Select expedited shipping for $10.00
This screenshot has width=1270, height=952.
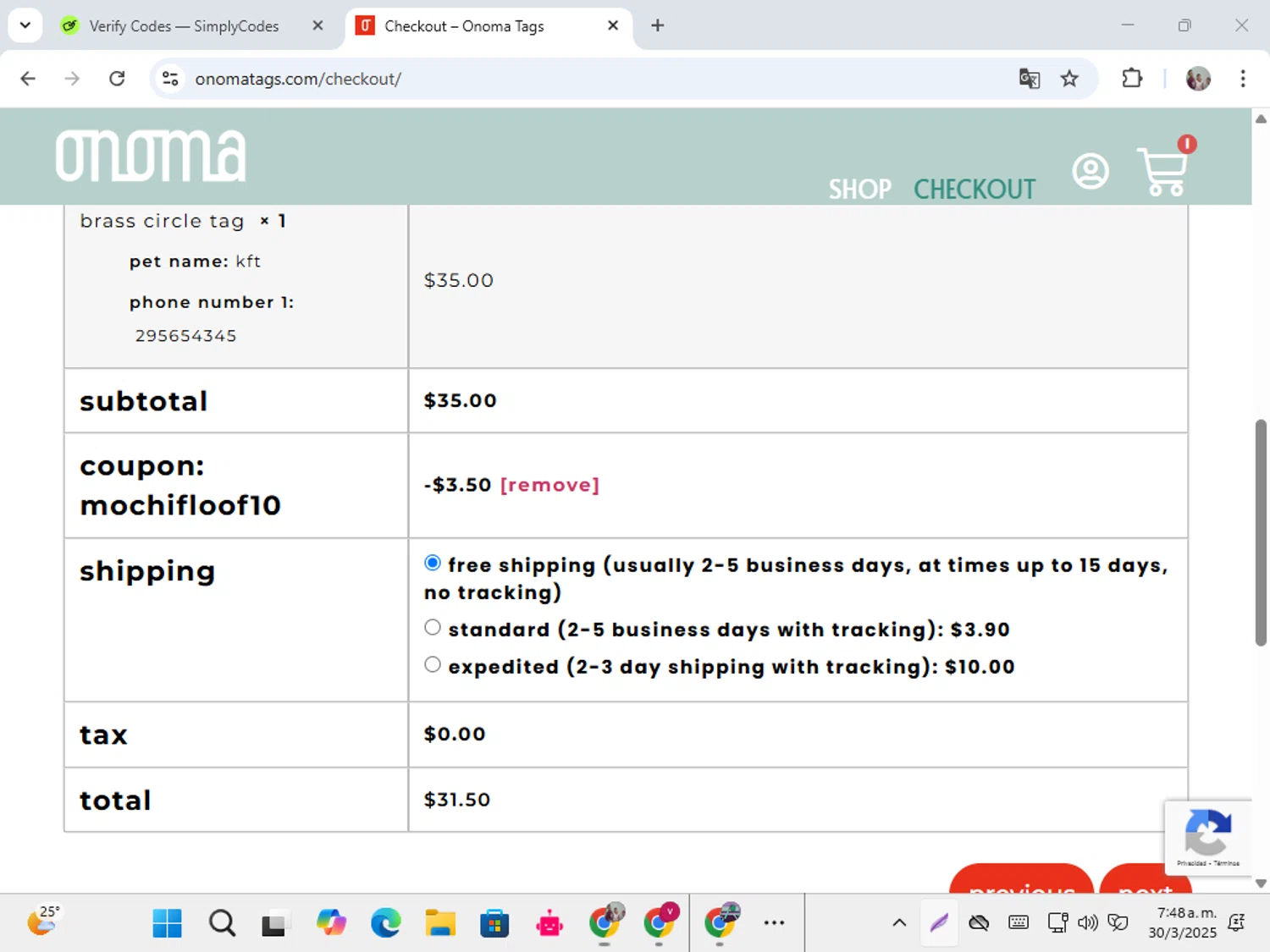[x=433, y=664]
